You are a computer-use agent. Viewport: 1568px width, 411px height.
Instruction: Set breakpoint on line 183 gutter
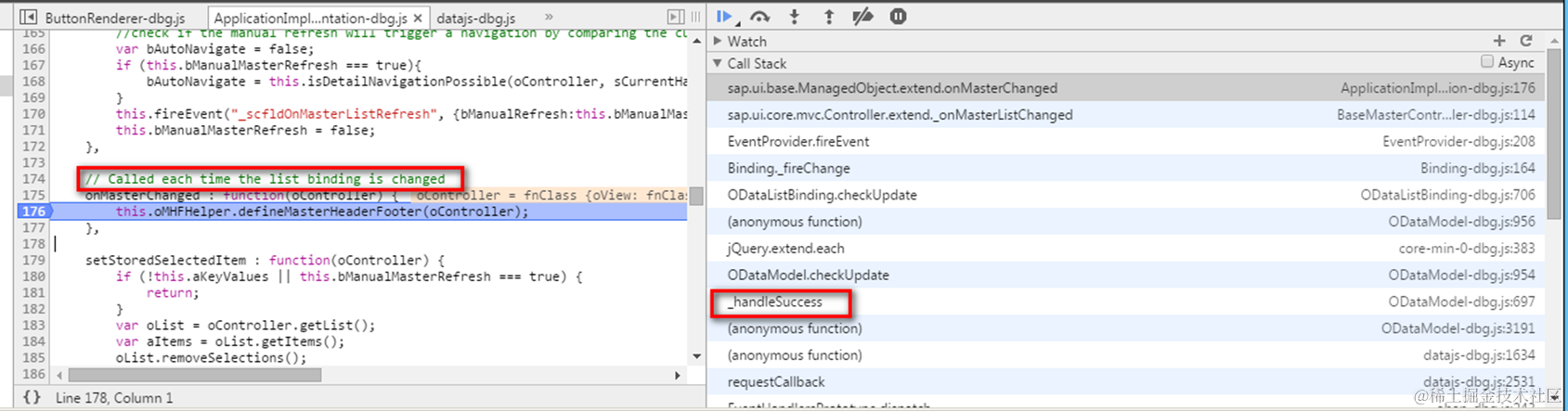33,326
